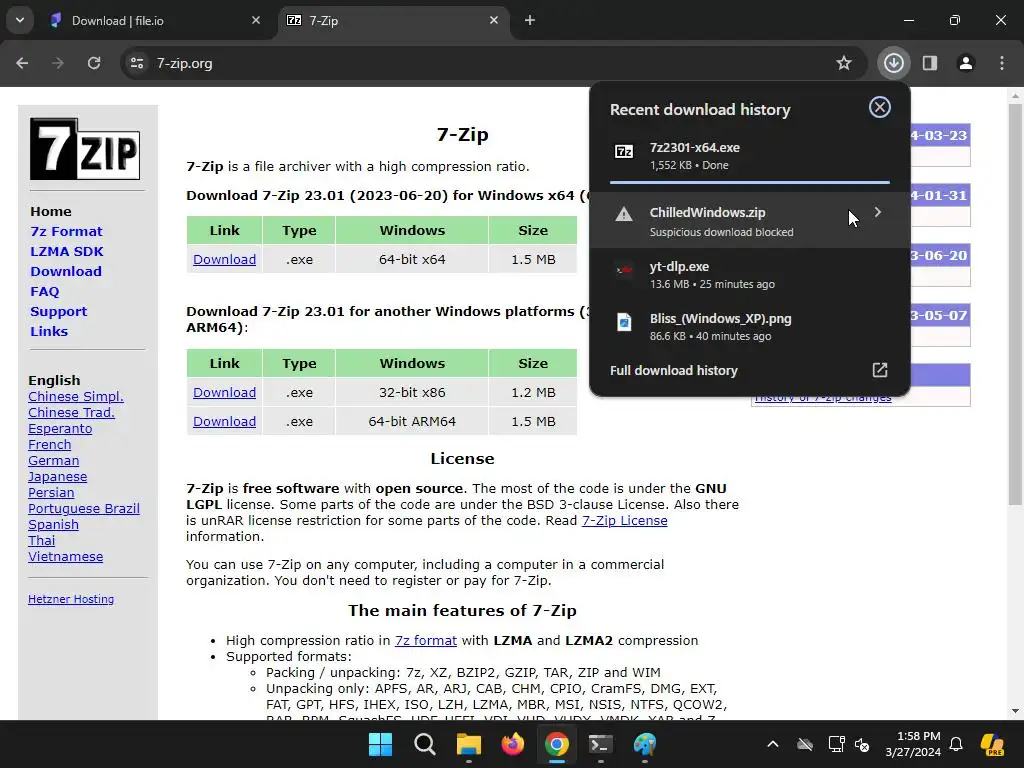1024x768 pixels.
Task: Open yt-dlp.exe from download history
Action: coord(750,274)
